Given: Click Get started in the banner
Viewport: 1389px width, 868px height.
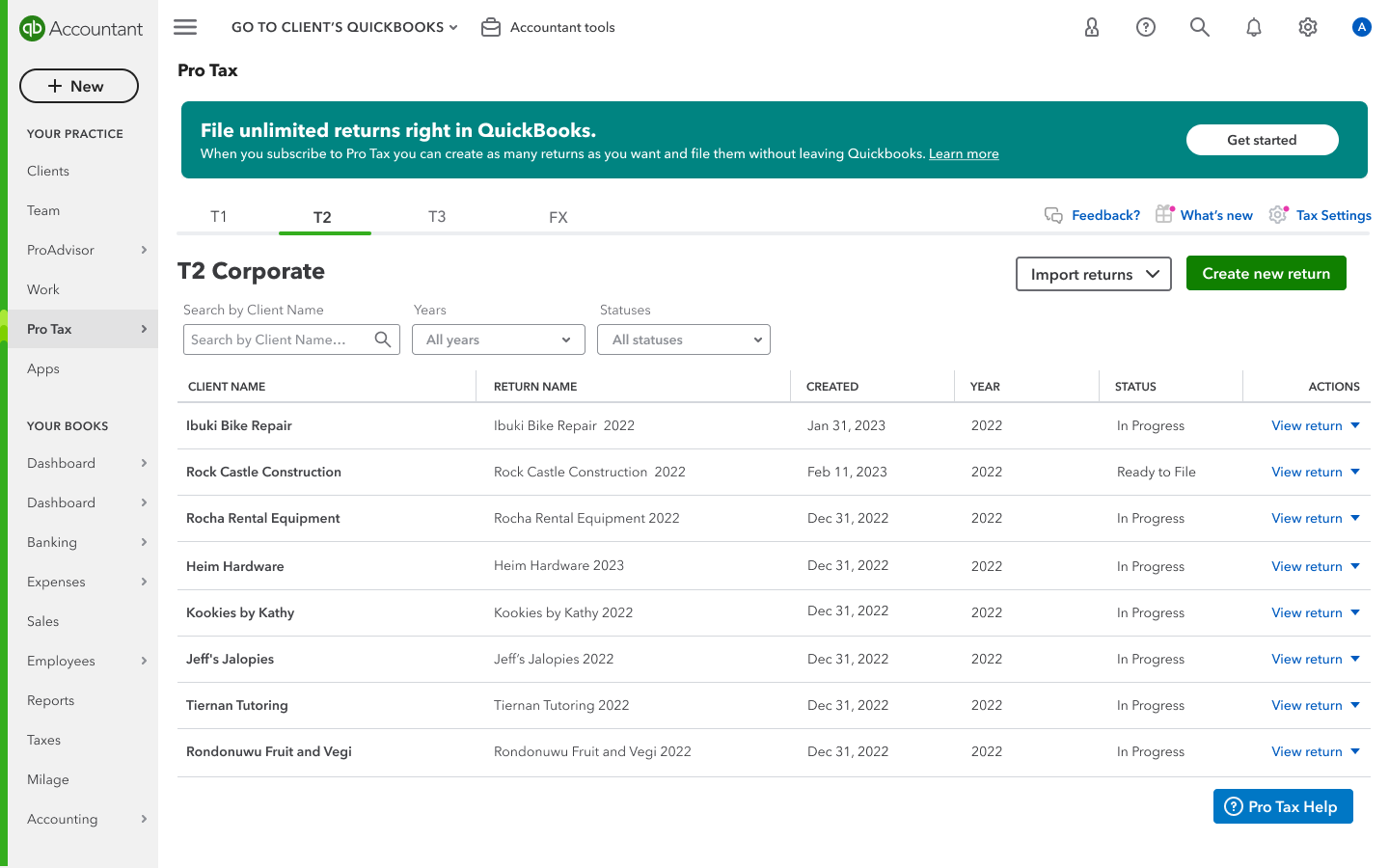Looking at the screenshot, I should (1262, 140).
